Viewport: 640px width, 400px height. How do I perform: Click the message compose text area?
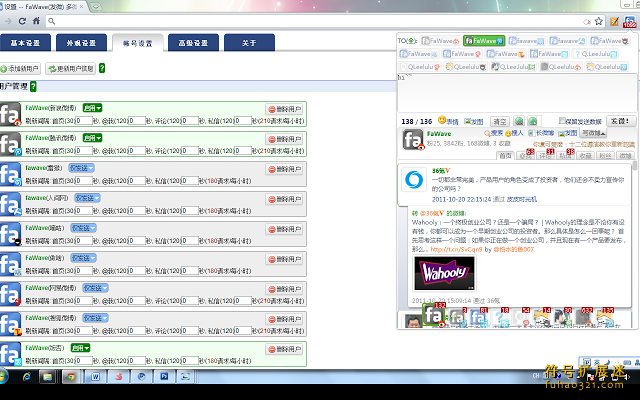pyautogui.click(x=517, y=93)
